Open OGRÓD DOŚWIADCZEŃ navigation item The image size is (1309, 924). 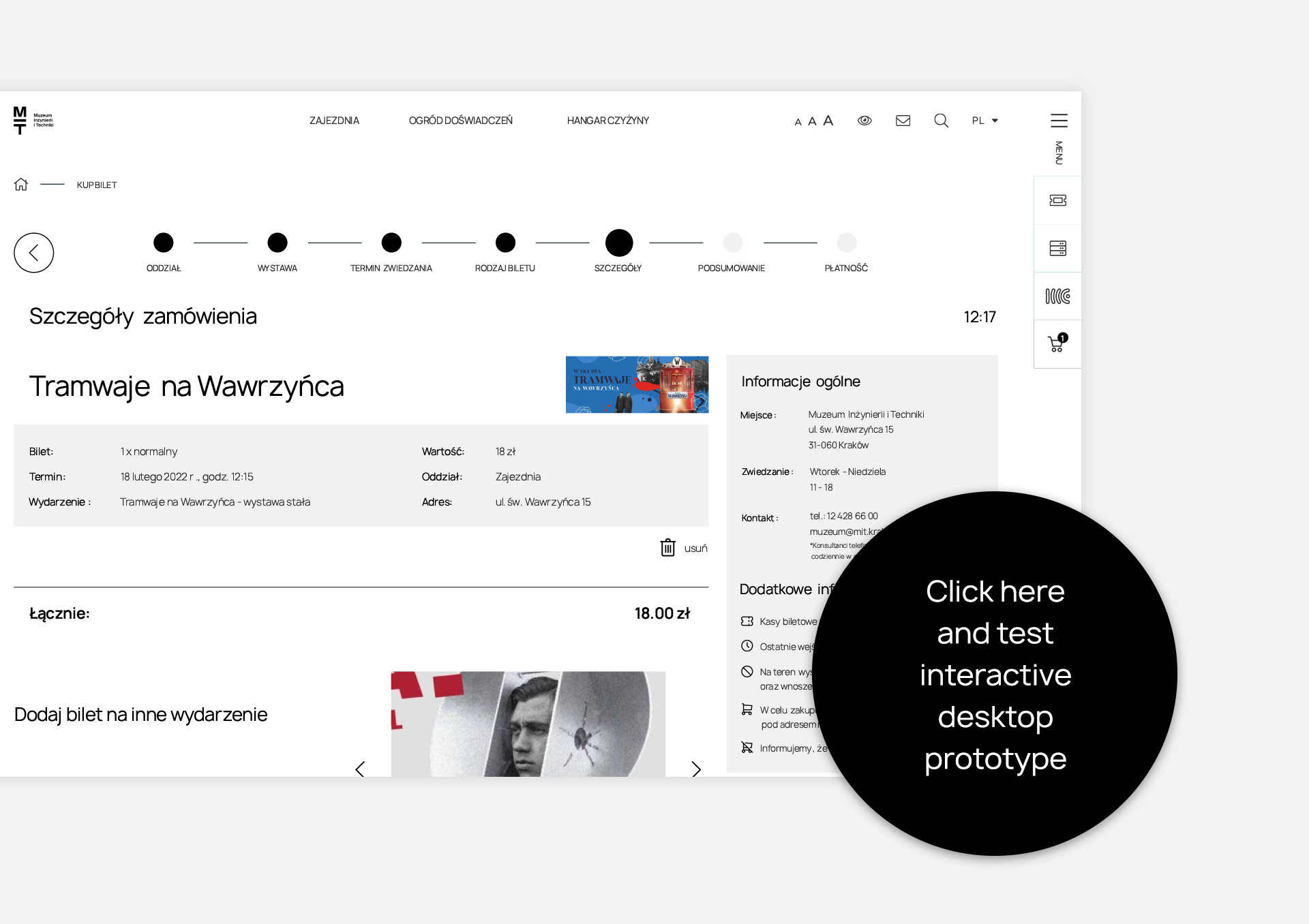(460, 121)
